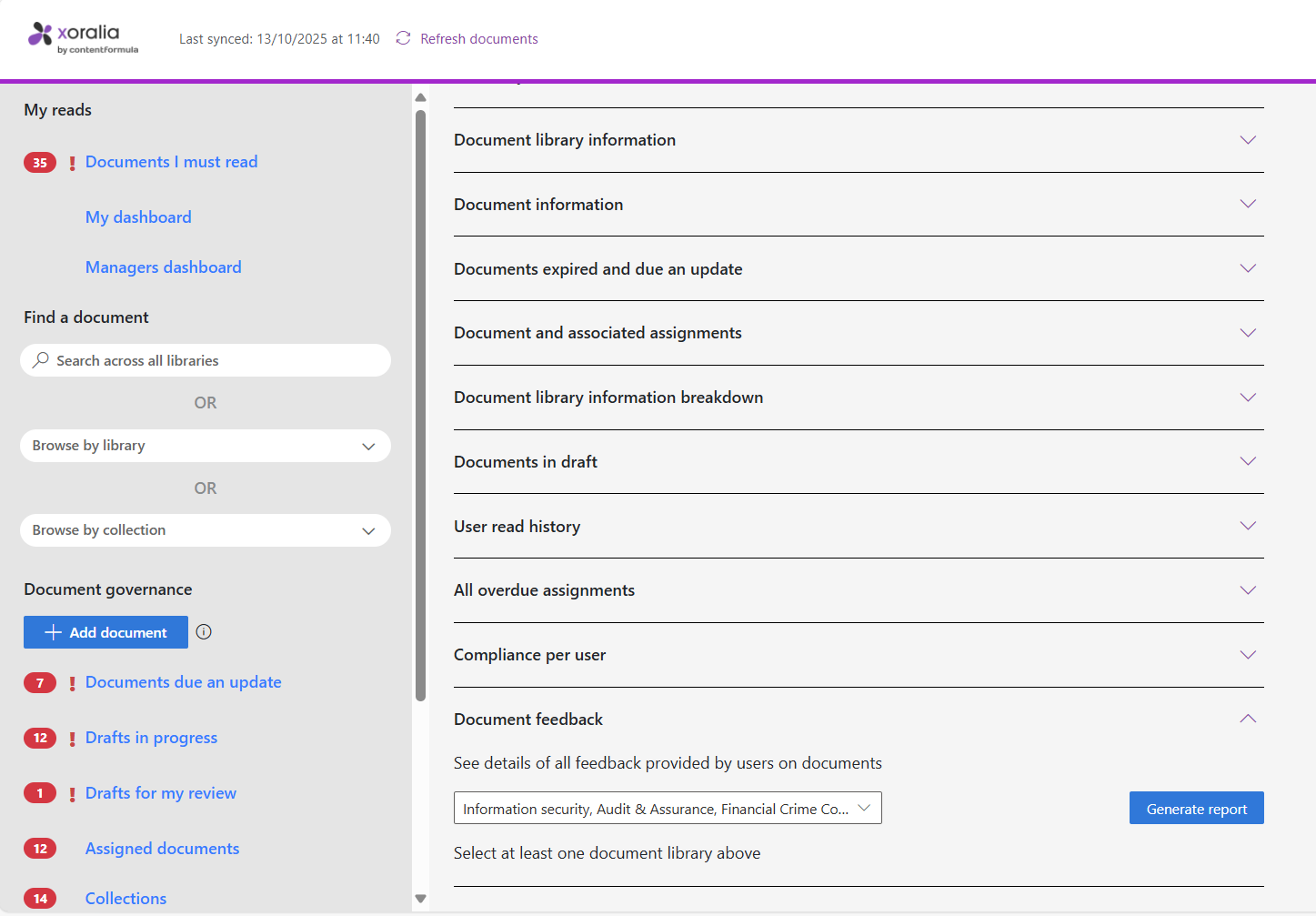The image size is (1316, 916).
Task: Click the magnifier icon in search box
Action: pyautogui.click(x=41, y=360)
